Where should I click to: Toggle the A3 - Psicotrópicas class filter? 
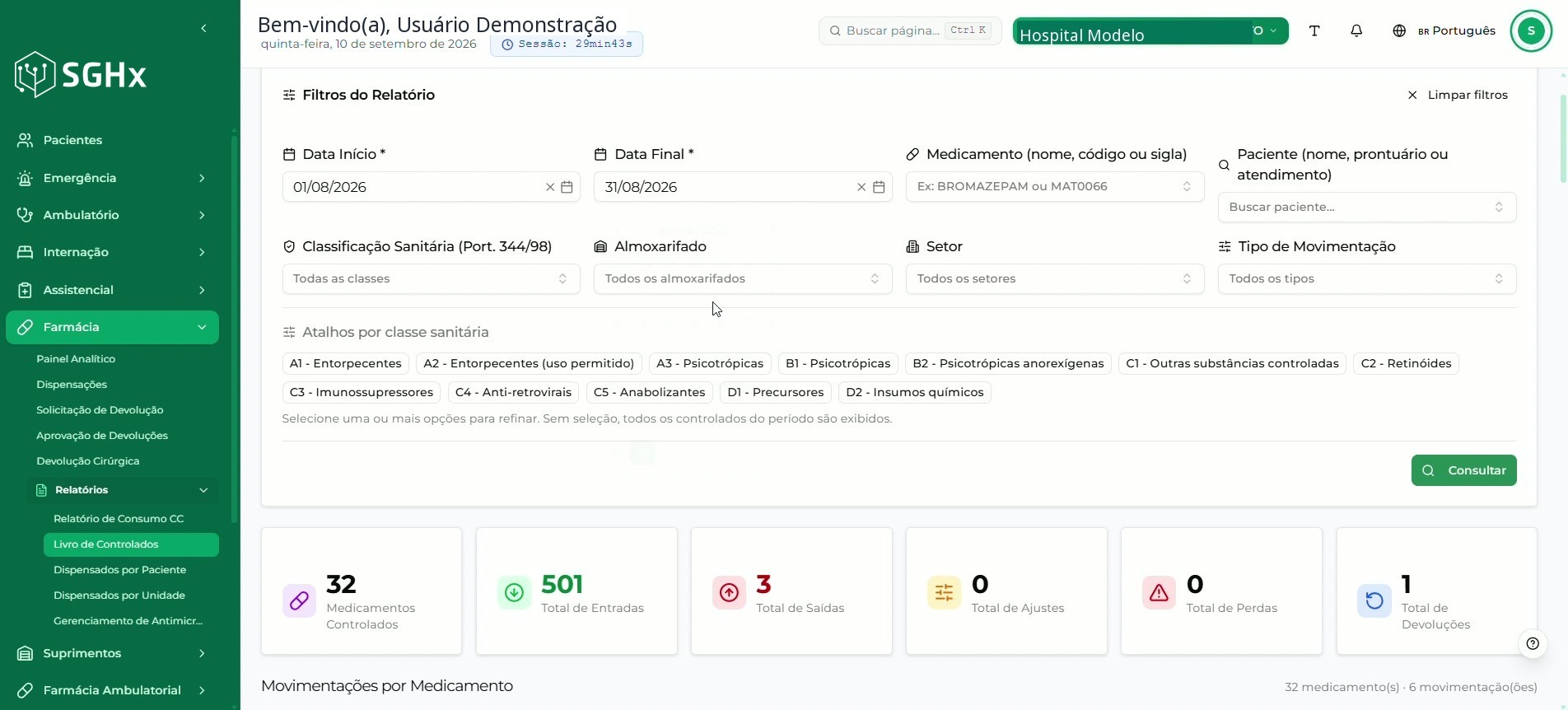click(710, 363)
